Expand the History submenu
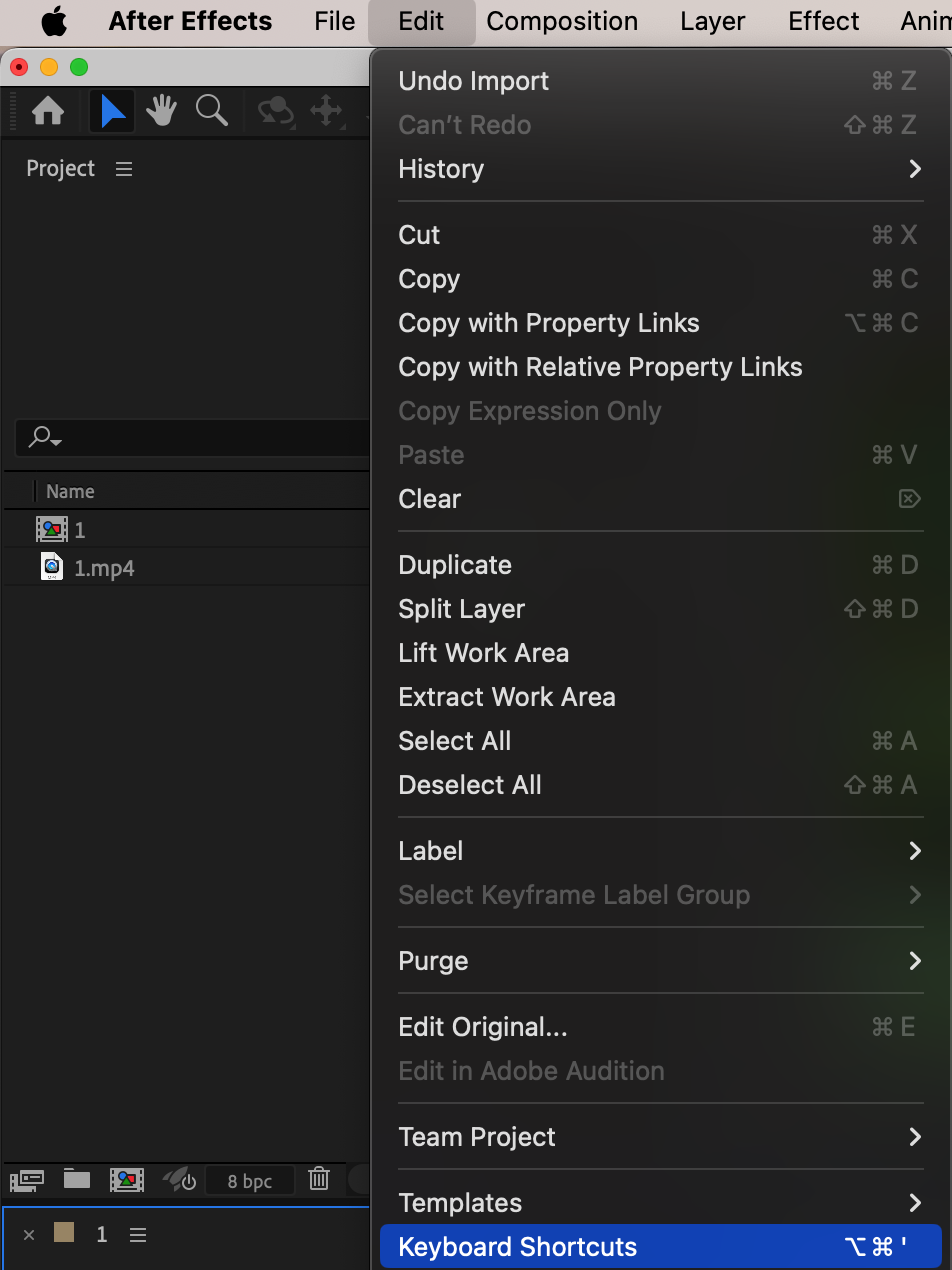The width and height of the screenshot is (952, 1270). click(914, 169)
